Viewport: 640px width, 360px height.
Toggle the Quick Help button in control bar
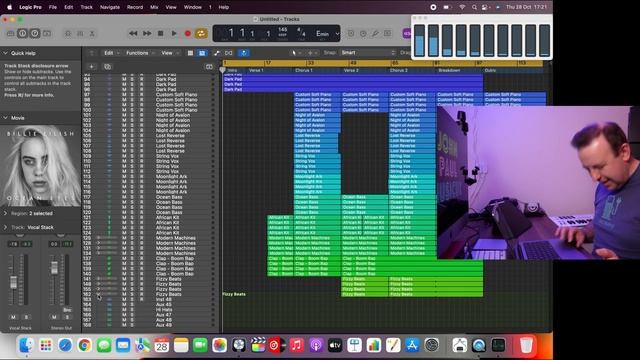tap(35, 33)
